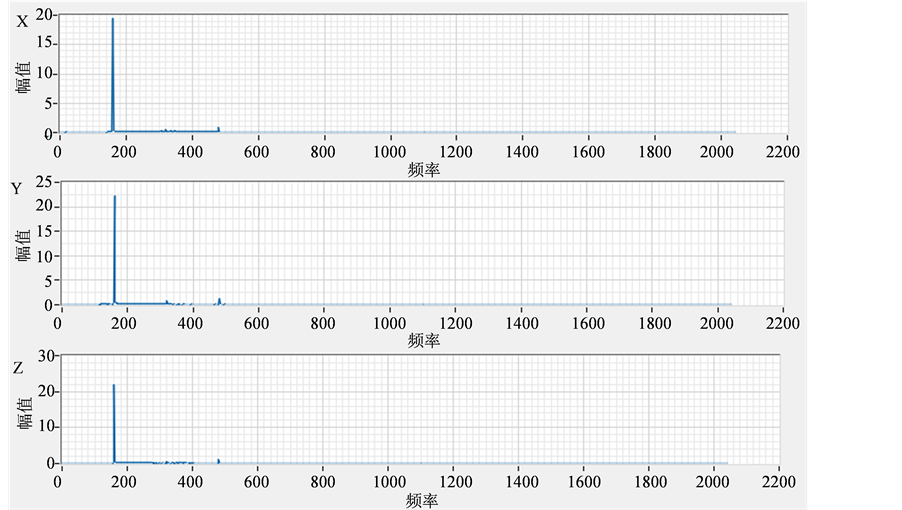Viewport: 902px width, 510px height.
Task: Click the small peak near 480 in Y chart
Action: tap(219, 299)
